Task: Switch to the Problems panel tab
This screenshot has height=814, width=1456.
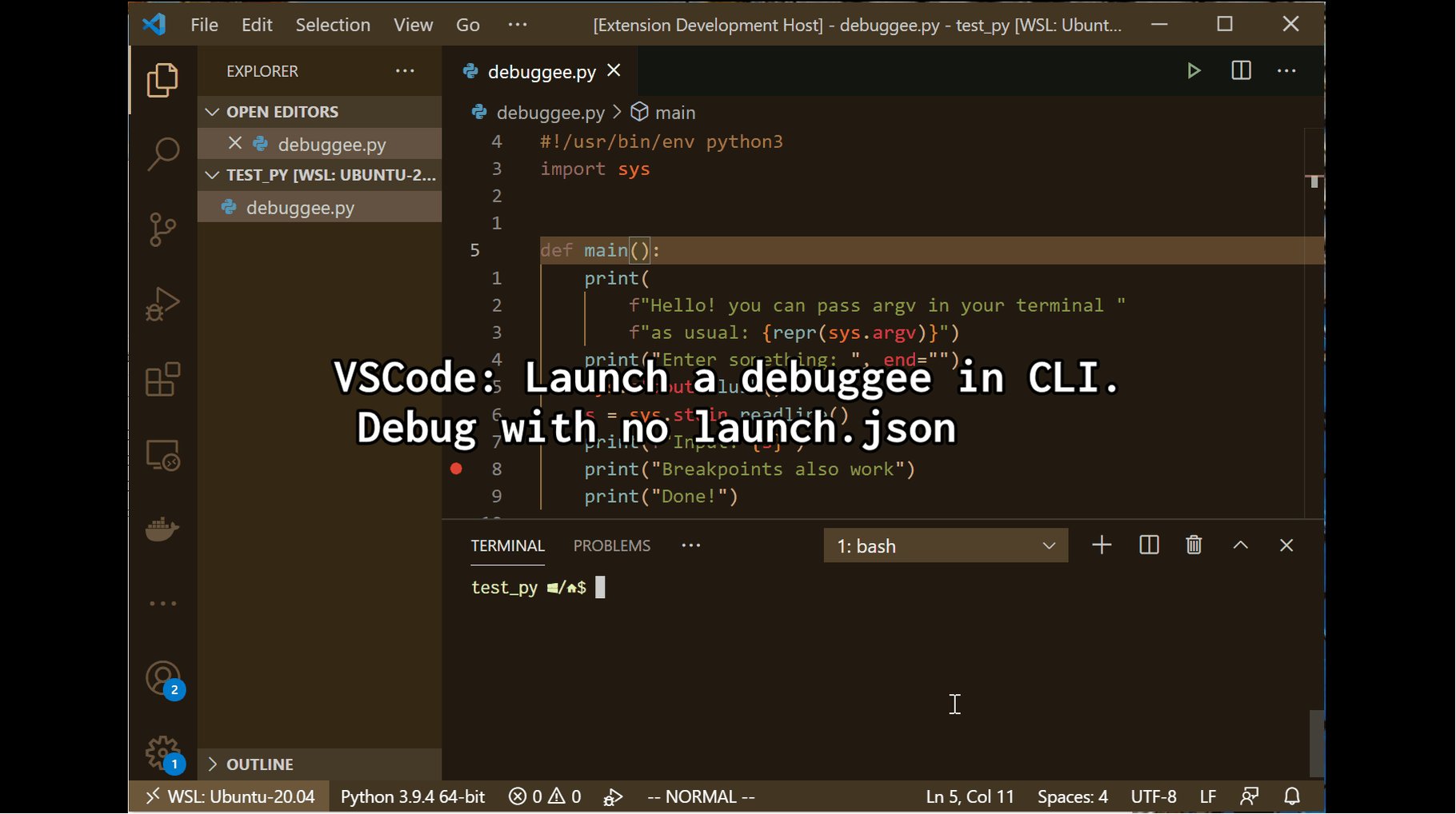Action: pyautogui.click(x=612, y=545)
